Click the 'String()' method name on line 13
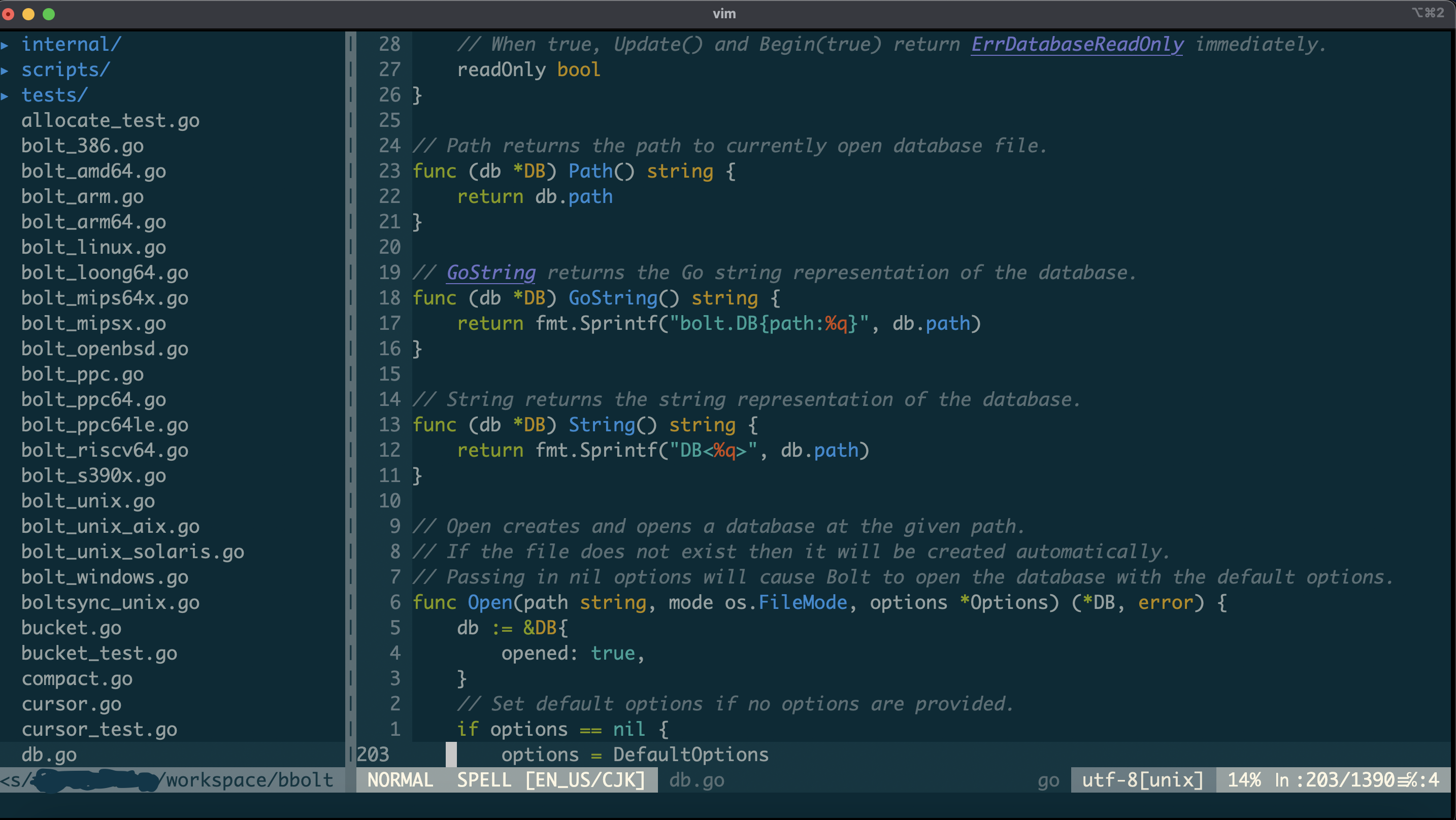 [613, 425]
